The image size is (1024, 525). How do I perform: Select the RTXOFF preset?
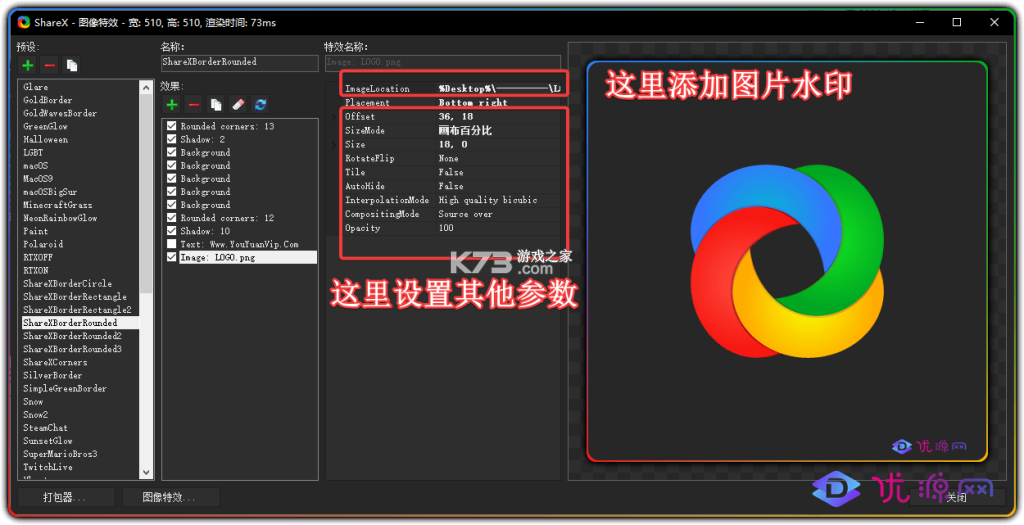click(38, 257)
